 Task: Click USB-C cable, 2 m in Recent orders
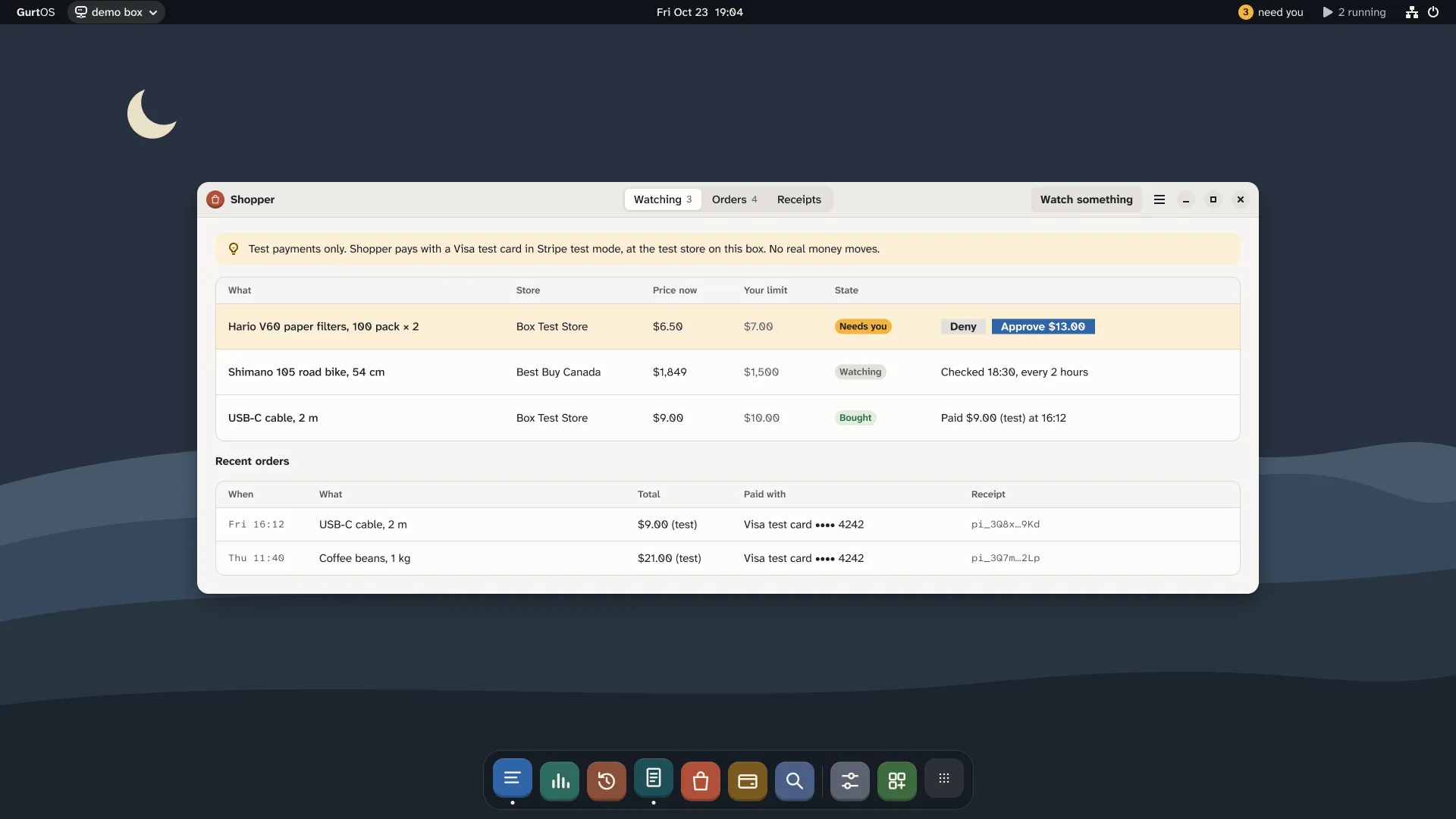pyautogui.click(x=363, y=525)
